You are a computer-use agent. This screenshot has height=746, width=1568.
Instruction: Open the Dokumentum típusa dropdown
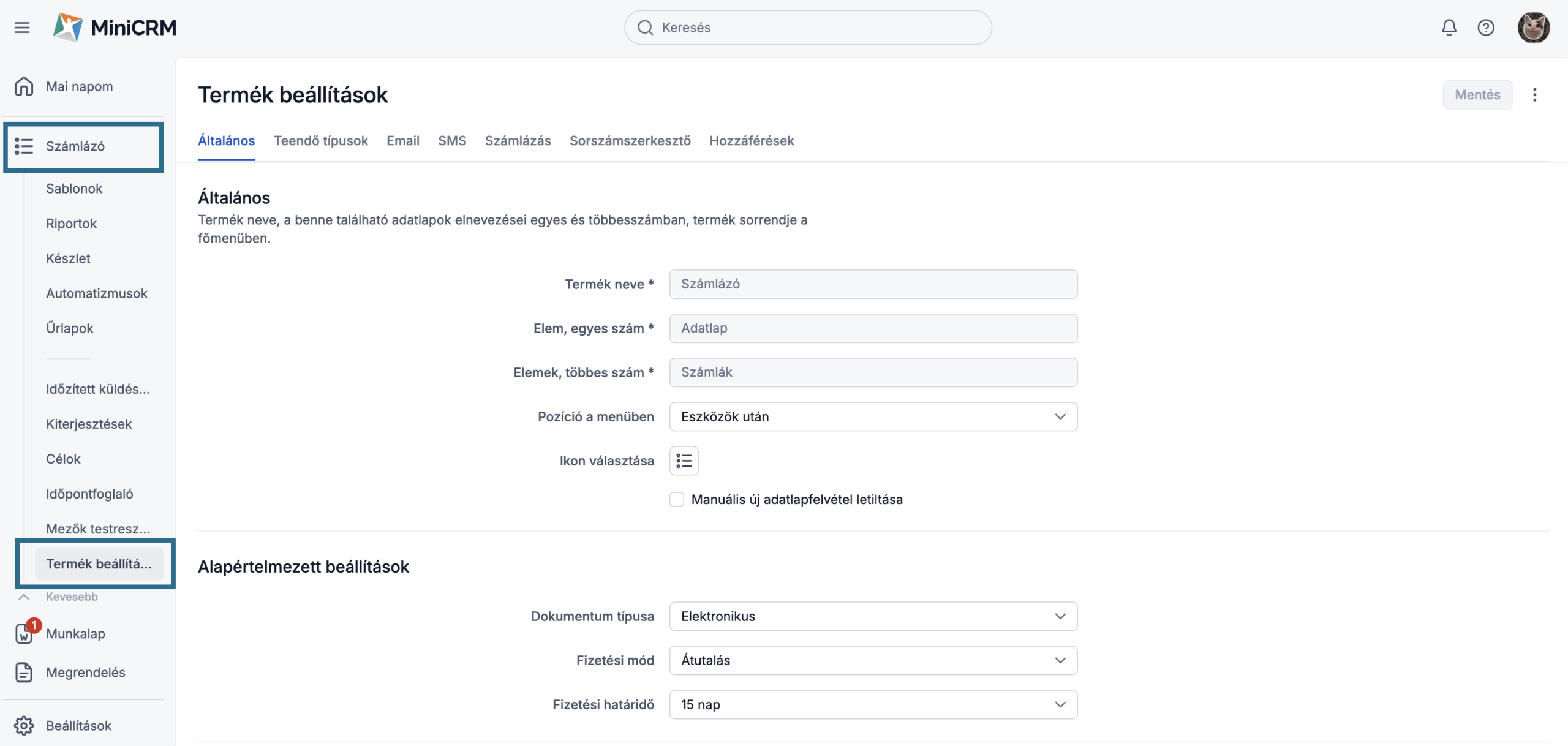(873, 616)
